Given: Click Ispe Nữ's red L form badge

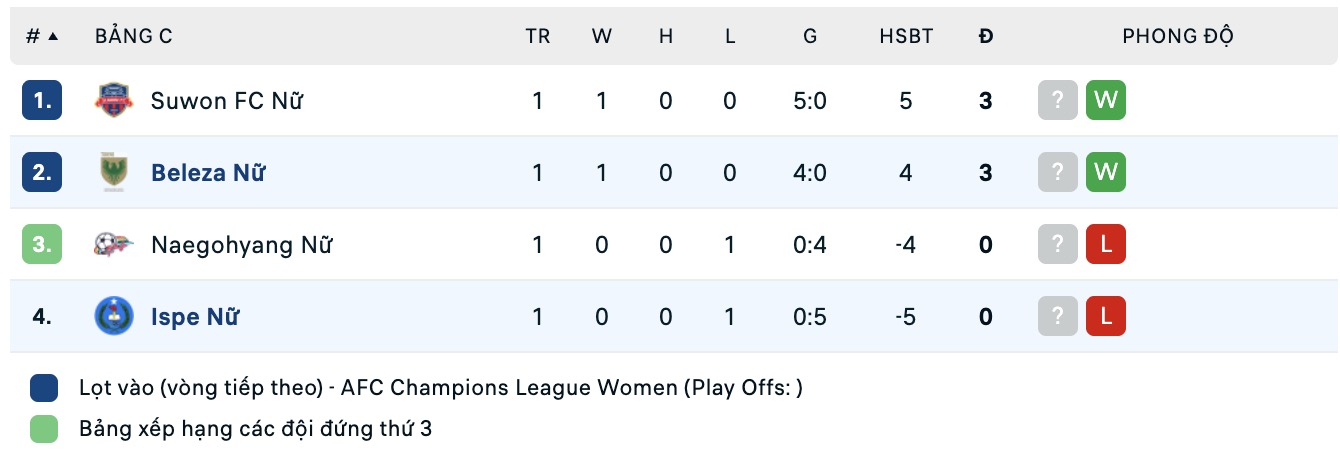Looking at the screenshot, I should click(x=1105, y=317).
